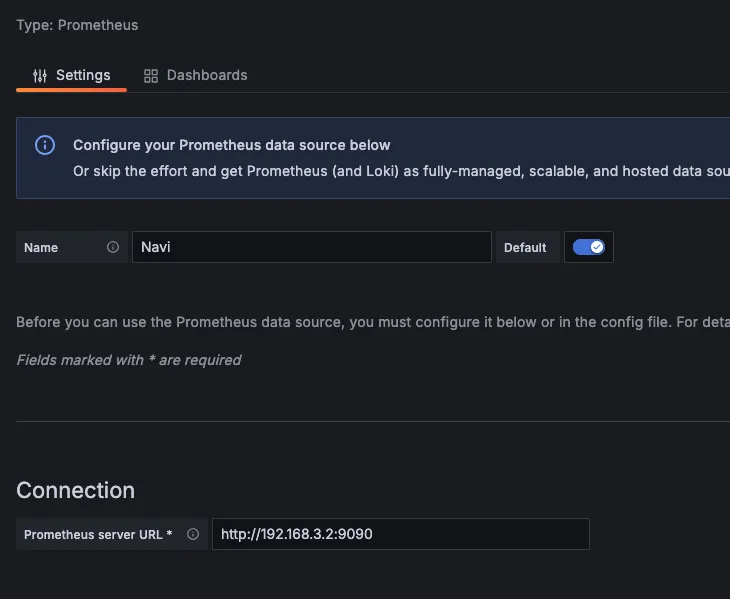Screen dimensions: 730x599
Task: Click the Name input field containing Navi
Action: pos(312,247)
